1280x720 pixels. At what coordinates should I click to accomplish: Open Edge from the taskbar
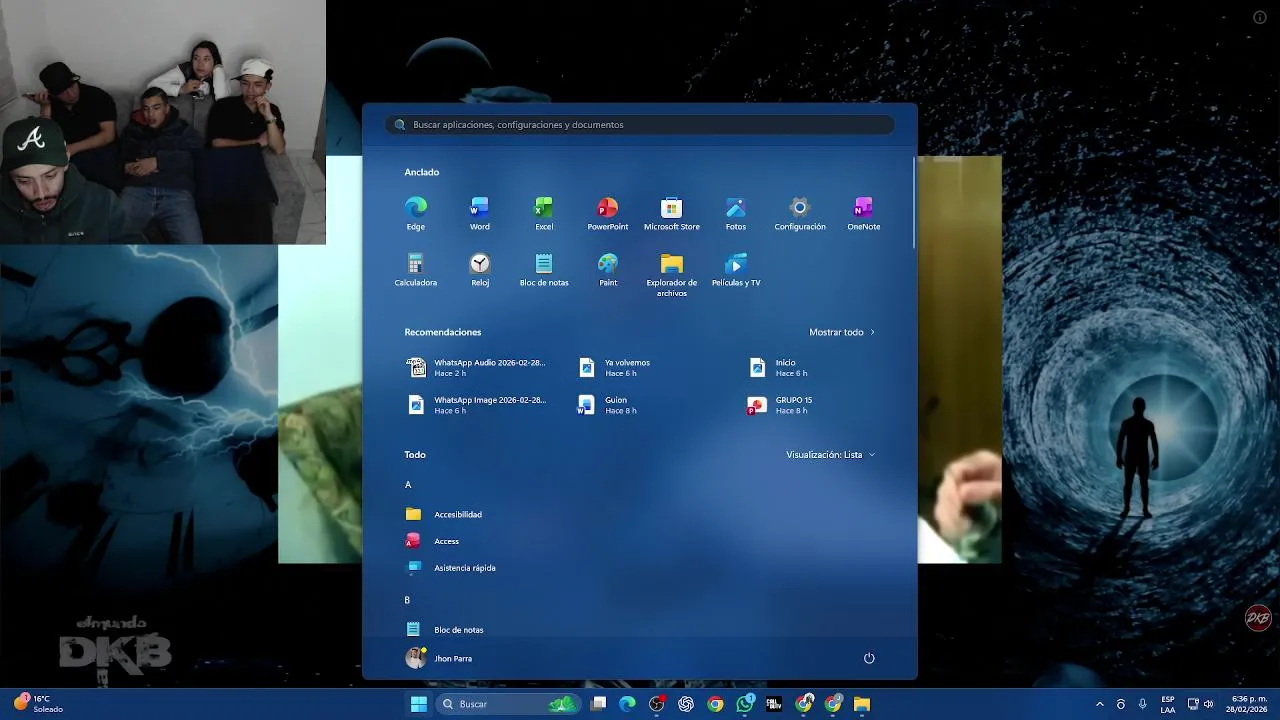click(627, 704)
